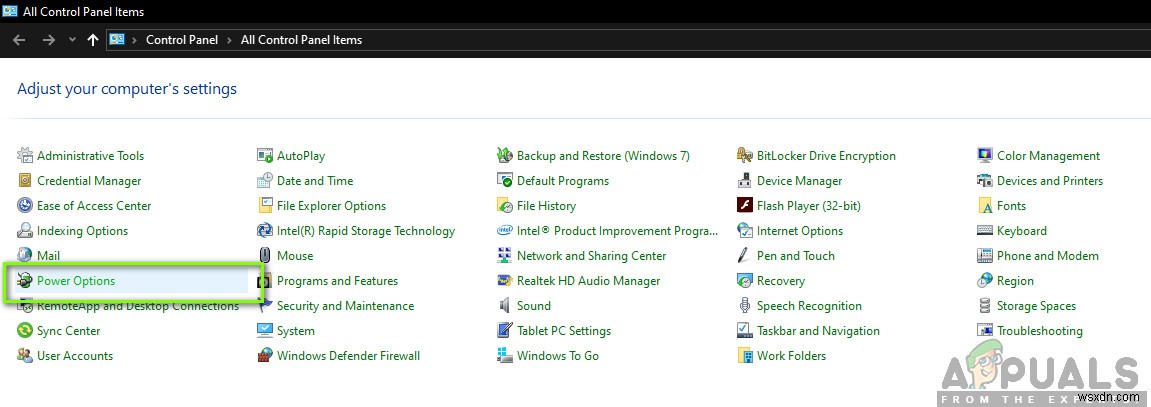Open the Device Manager icon

pyautogui.click(x=745, y=181)
